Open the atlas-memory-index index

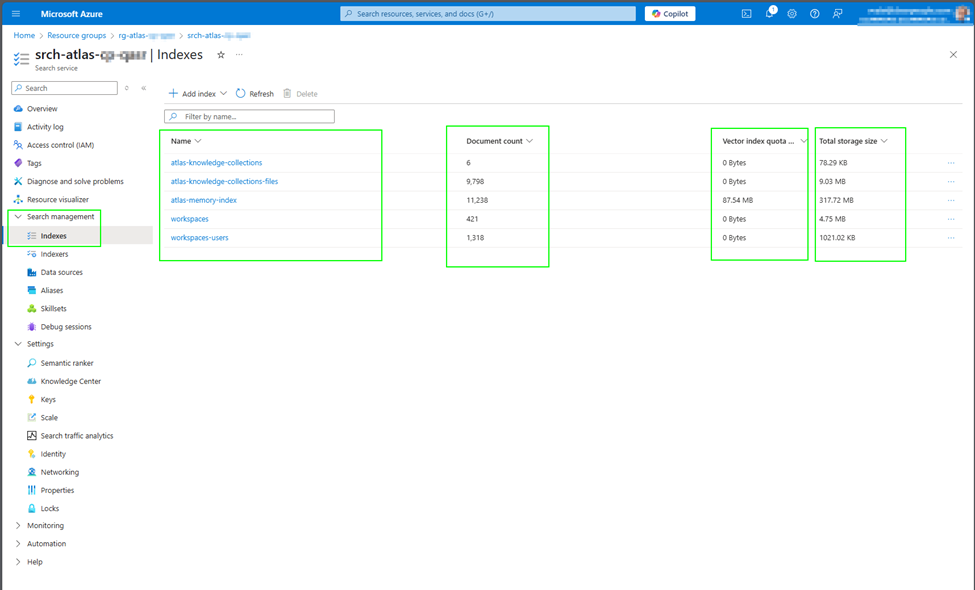pos(204,200)
